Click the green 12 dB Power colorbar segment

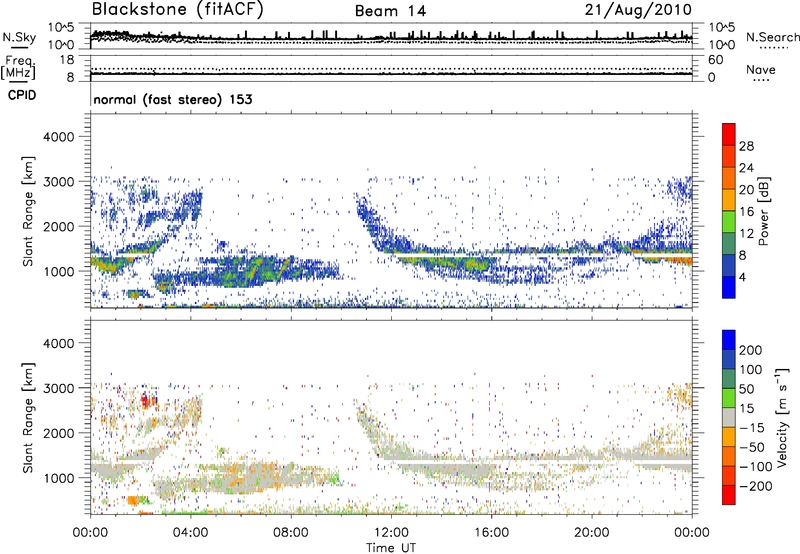click(729, 221)
